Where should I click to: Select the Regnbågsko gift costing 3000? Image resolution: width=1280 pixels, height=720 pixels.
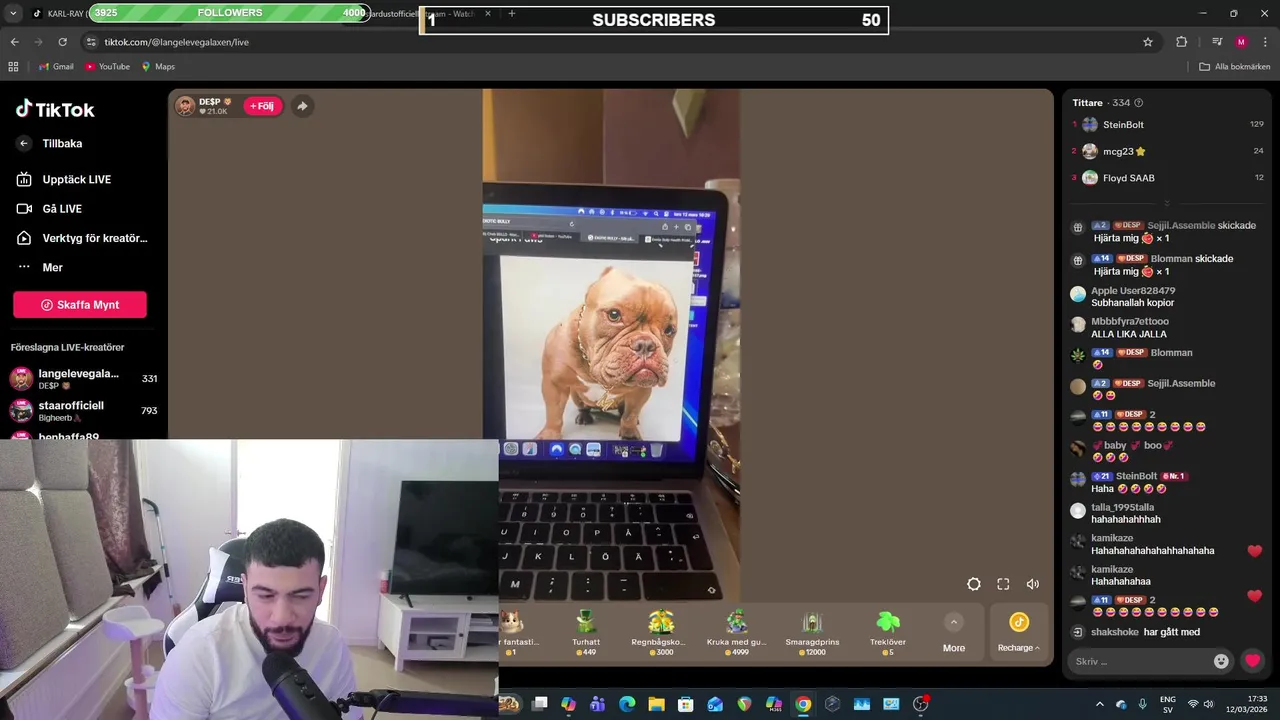point(659,633)
